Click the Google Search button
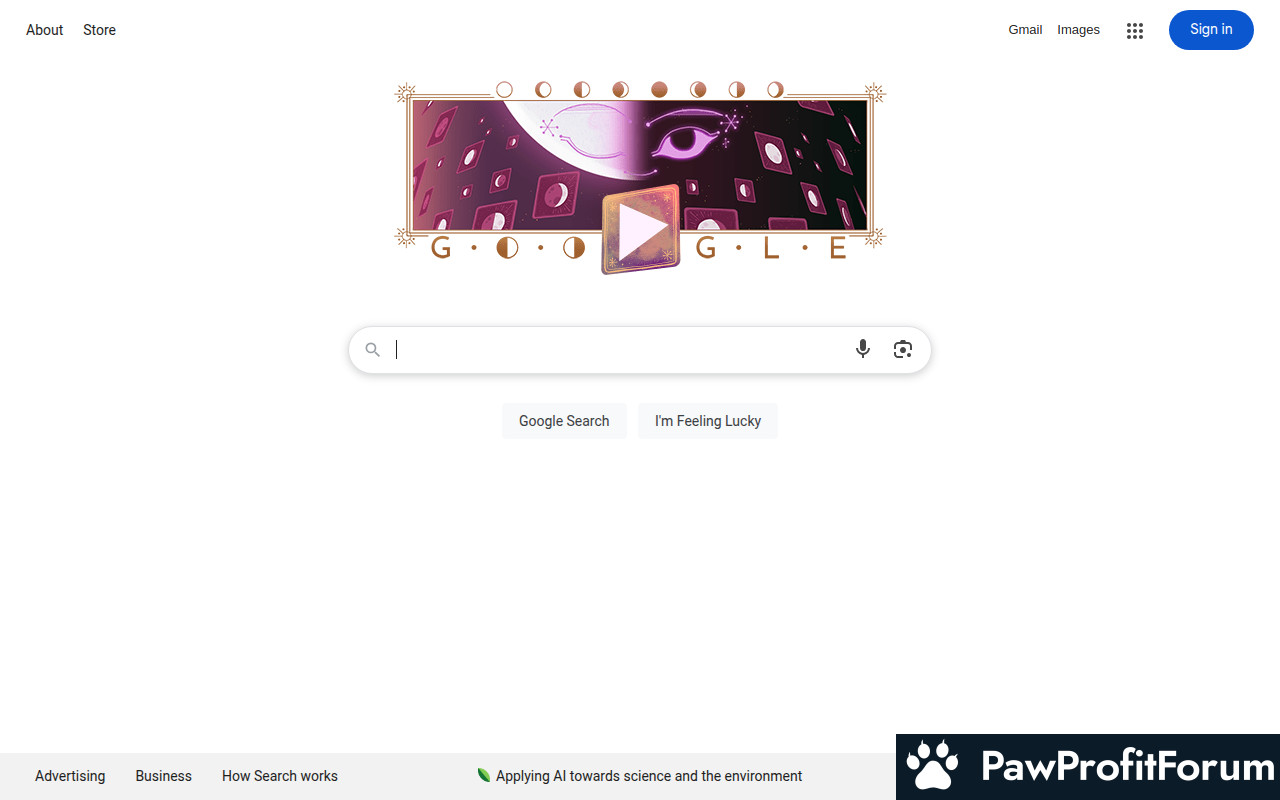 (564, 421)
